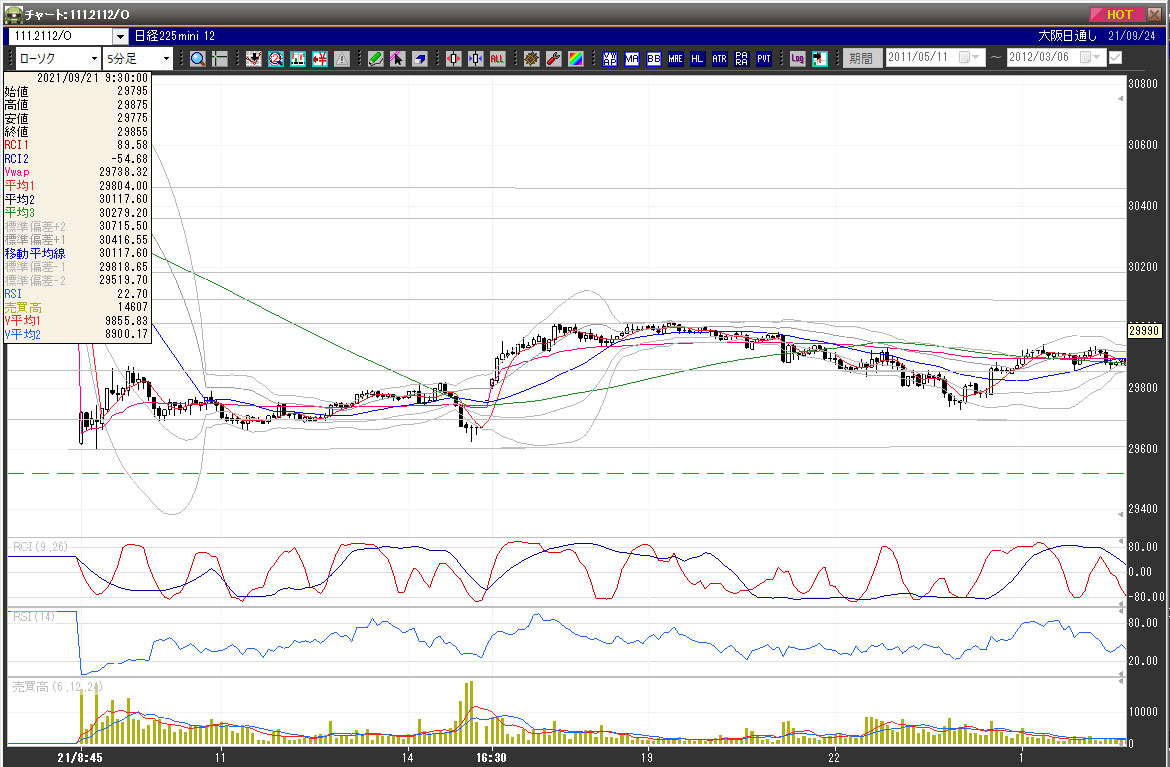1170x767 pixels.
Task: Open the start date calendar dropdown
Action: [x=969, y=57]
